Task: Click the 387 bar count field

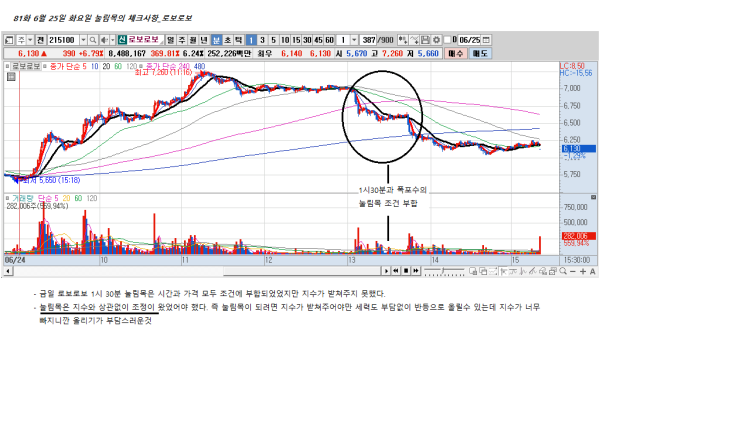Action: click(368, 40)
